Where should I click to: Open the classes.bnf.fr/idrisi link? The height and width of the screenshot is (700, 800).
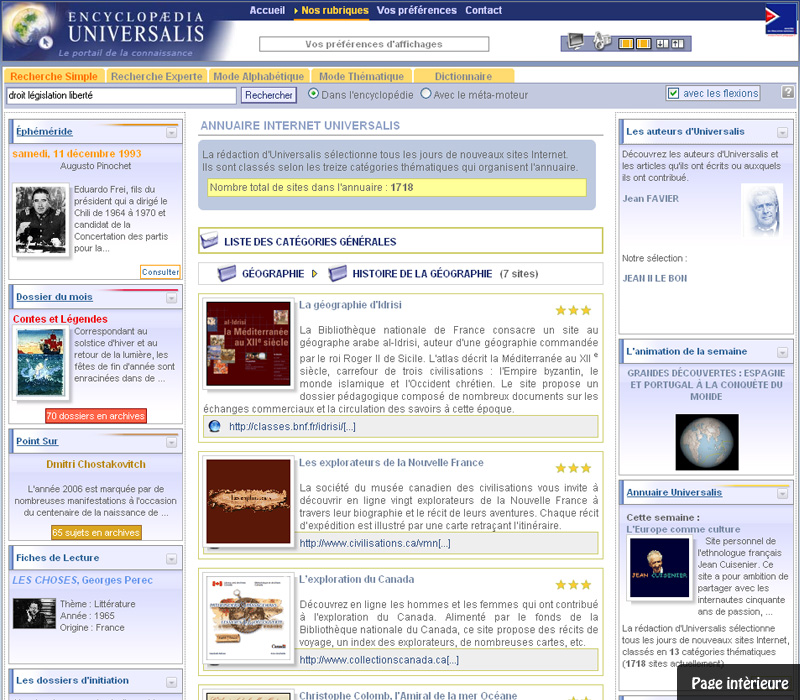[x=292, y=427]
